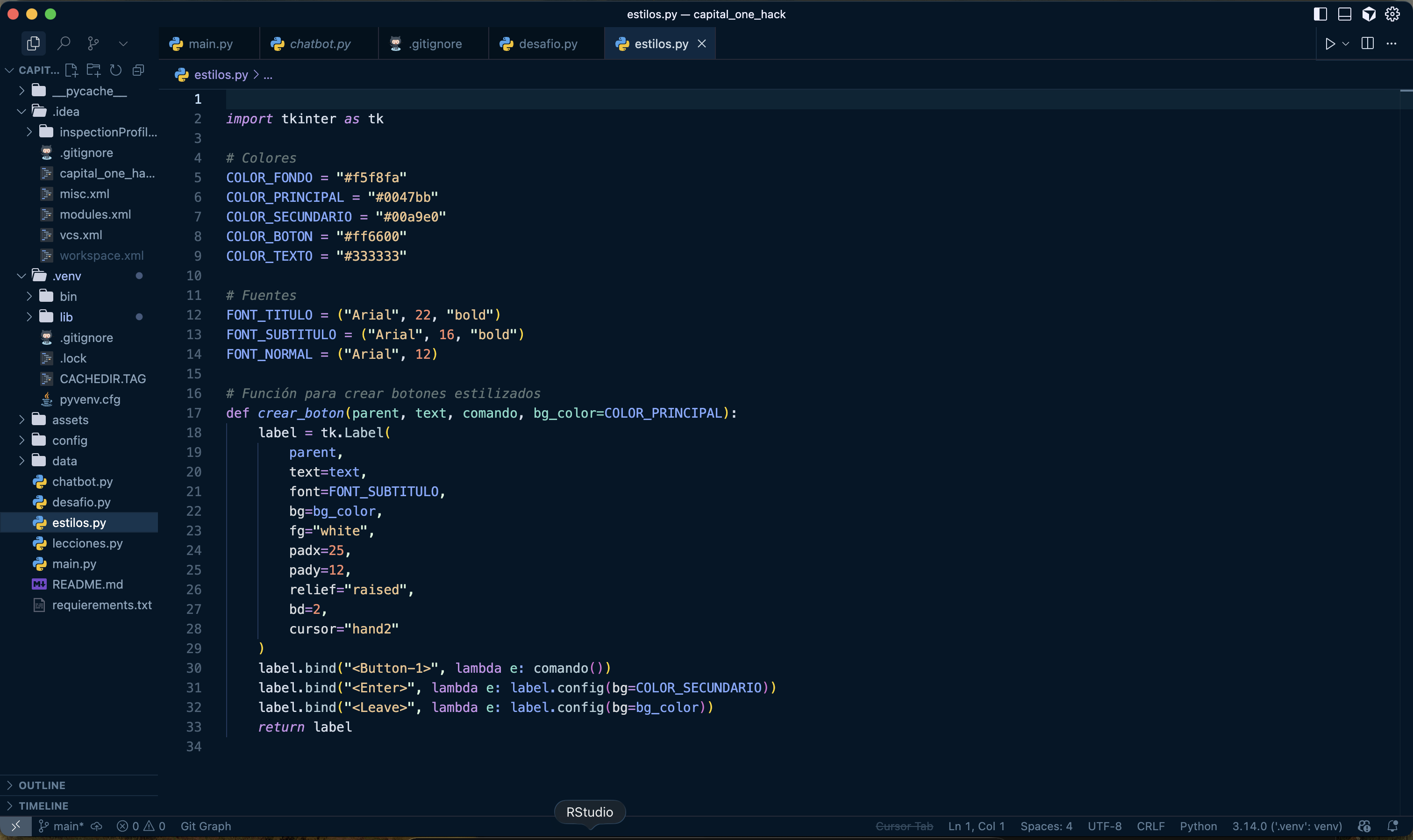Viewport: 1413px width, 840px height.
Task: Refresh the explorer file tree
Action: pyautogui.click(x=116, y=70)
